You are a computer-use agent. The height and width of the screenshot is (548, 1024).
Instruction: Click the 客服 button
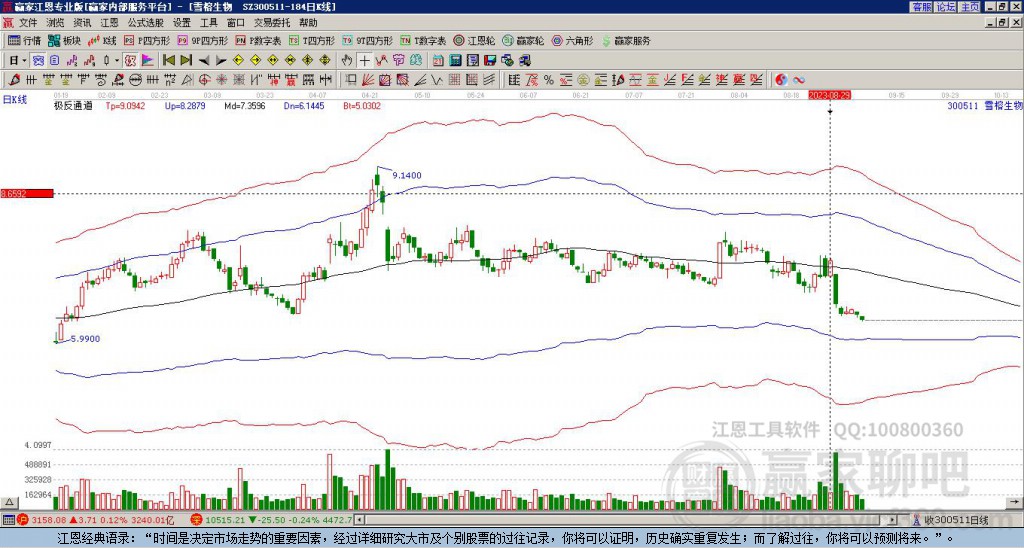[921, 7]
